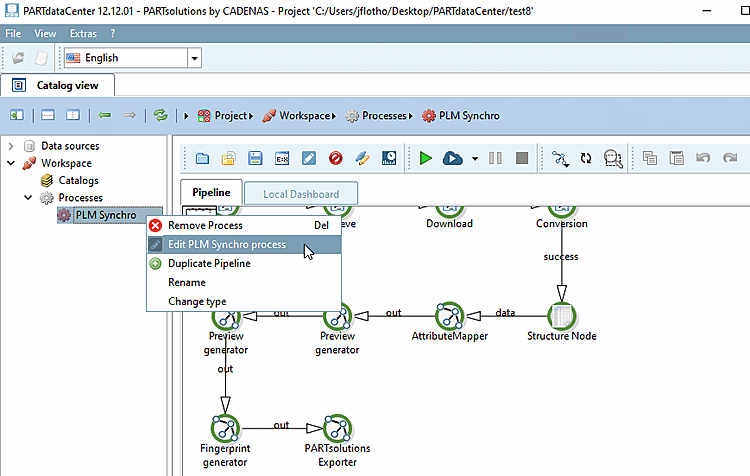Select the AttributeMapper node
This screenshot has width=750, height=476.
pyautogui.click(x=449, y=317)
